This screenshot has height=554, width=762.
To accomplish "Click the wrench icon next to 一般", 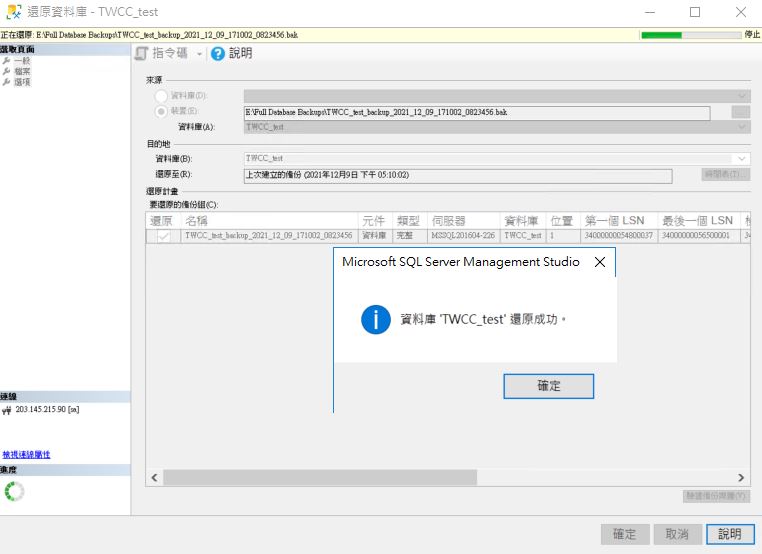I will click(6, 61).
